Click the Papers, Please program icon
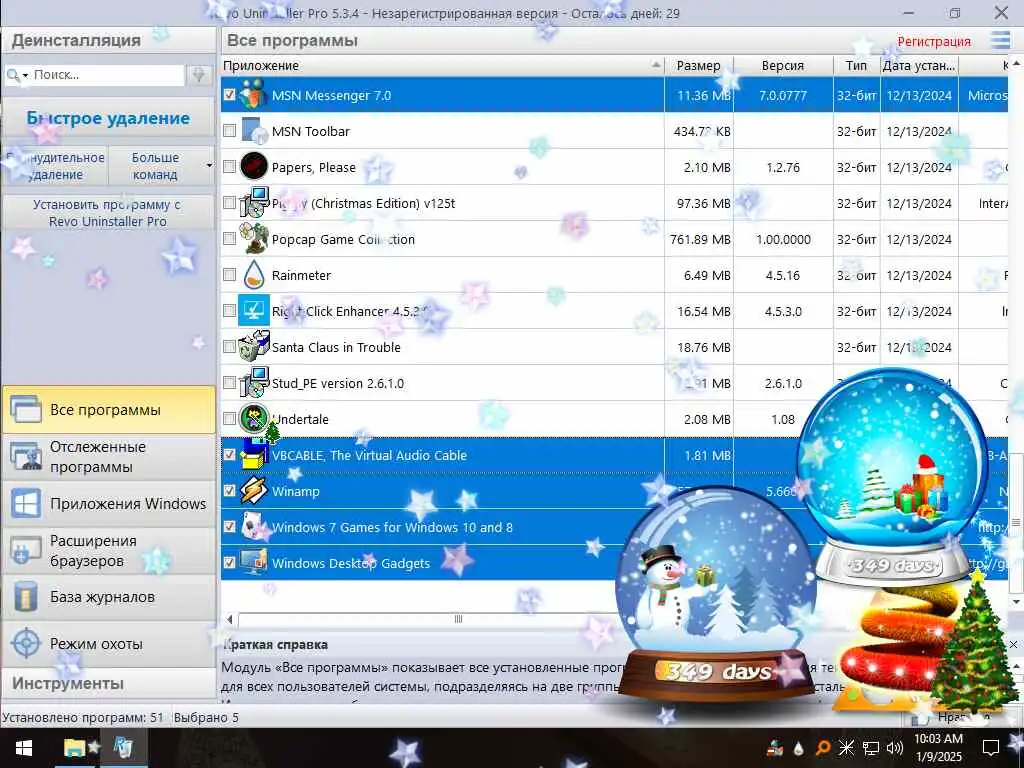The image size is (1024, 768). click(253, 167)
